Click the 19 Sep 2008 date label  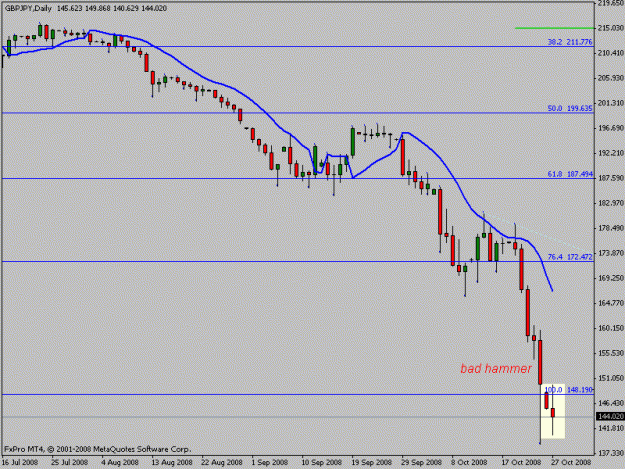click(x=371, y=462)
